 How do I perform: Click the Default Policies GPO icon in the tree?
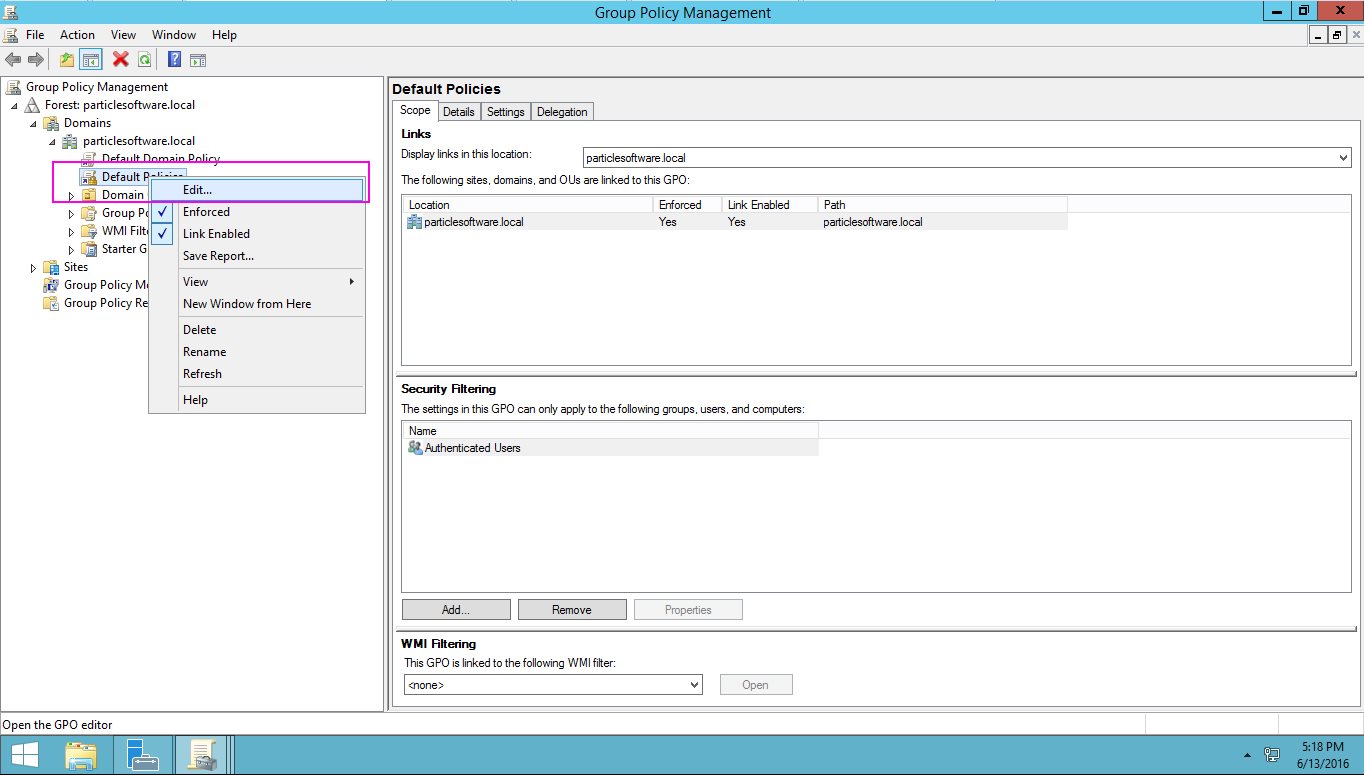click(89, 177)
